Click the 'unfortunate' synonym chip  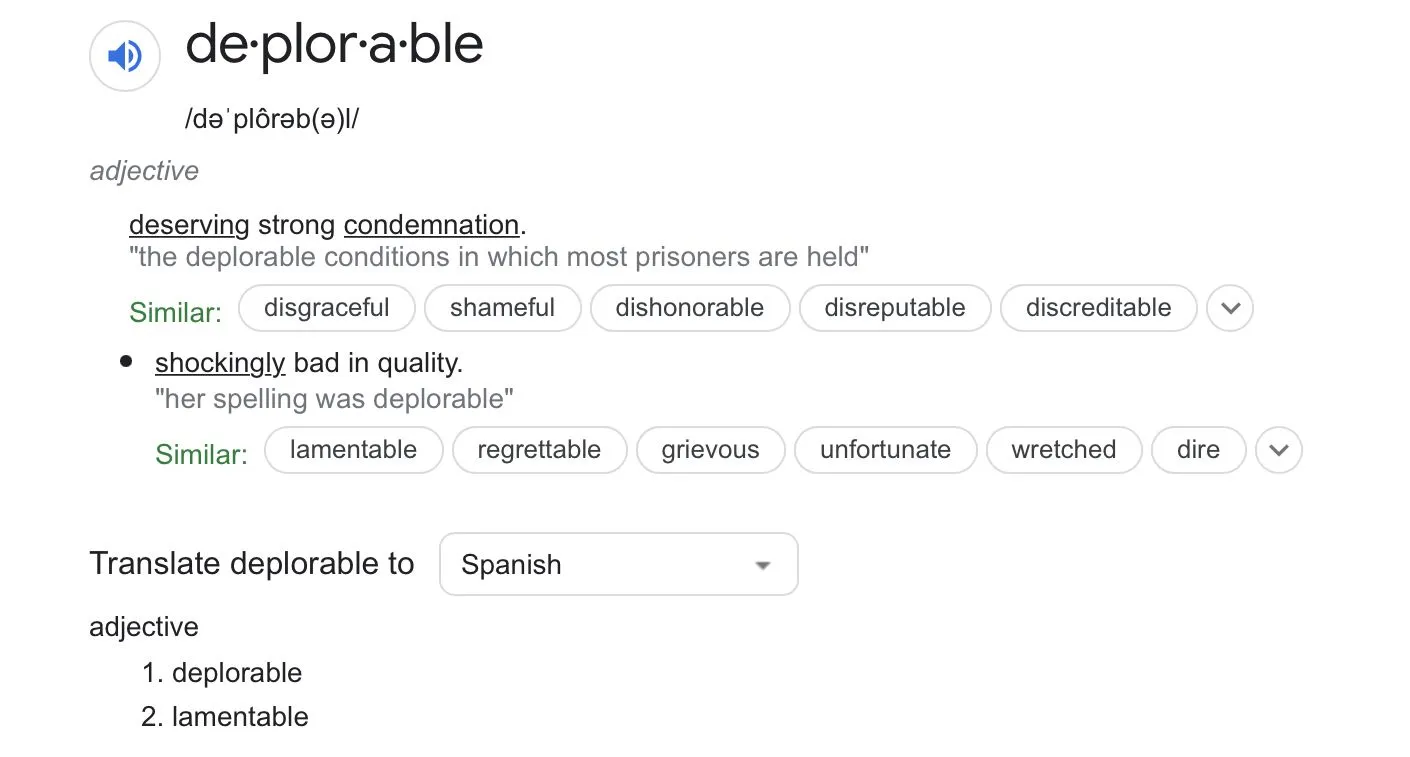tap(885, 450)
